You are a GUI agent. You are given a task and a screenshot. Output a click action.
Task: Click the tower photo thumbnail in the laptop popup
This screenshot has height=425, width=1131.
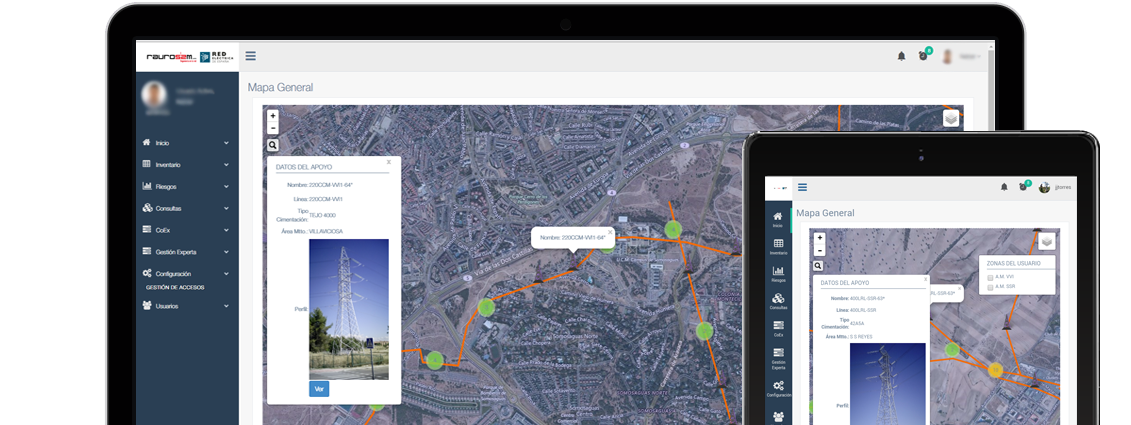pos(349,309)
